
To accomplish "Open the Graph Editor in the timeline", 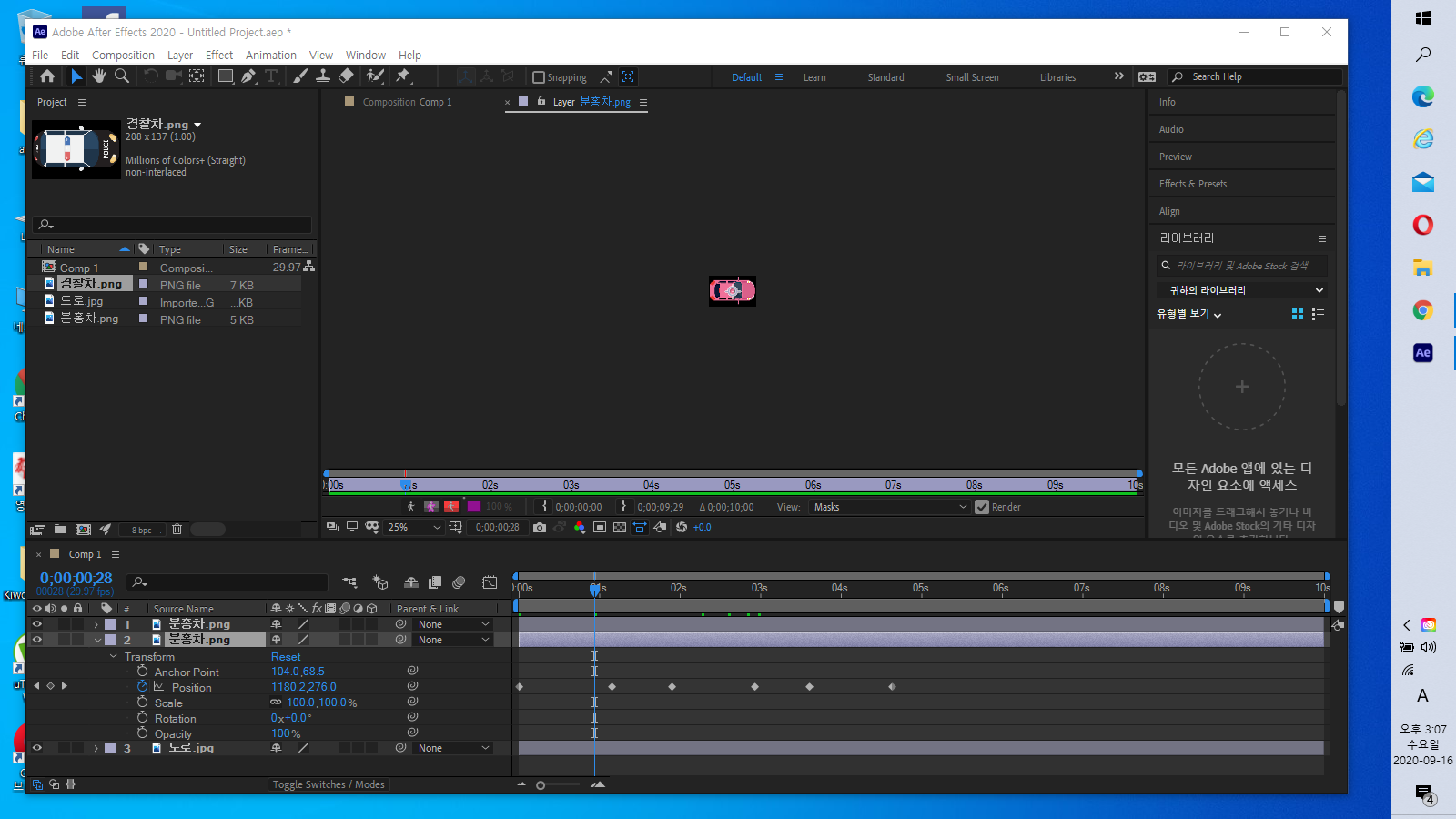I will coord(491,582).
